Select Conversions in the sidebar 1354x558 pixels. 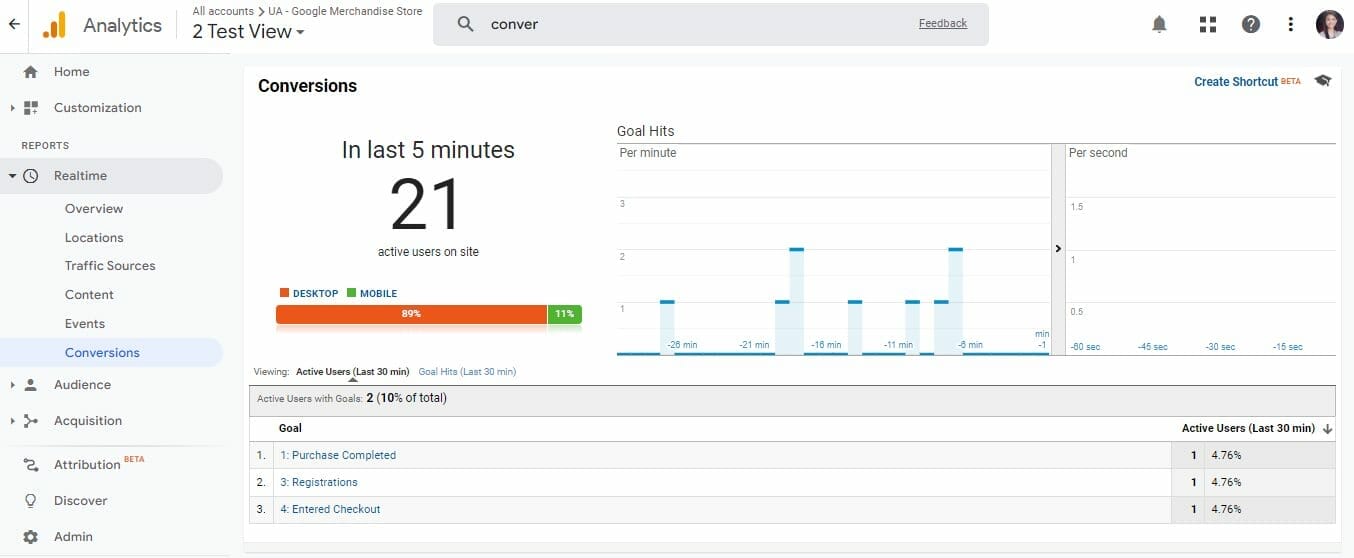pos(102,353)
